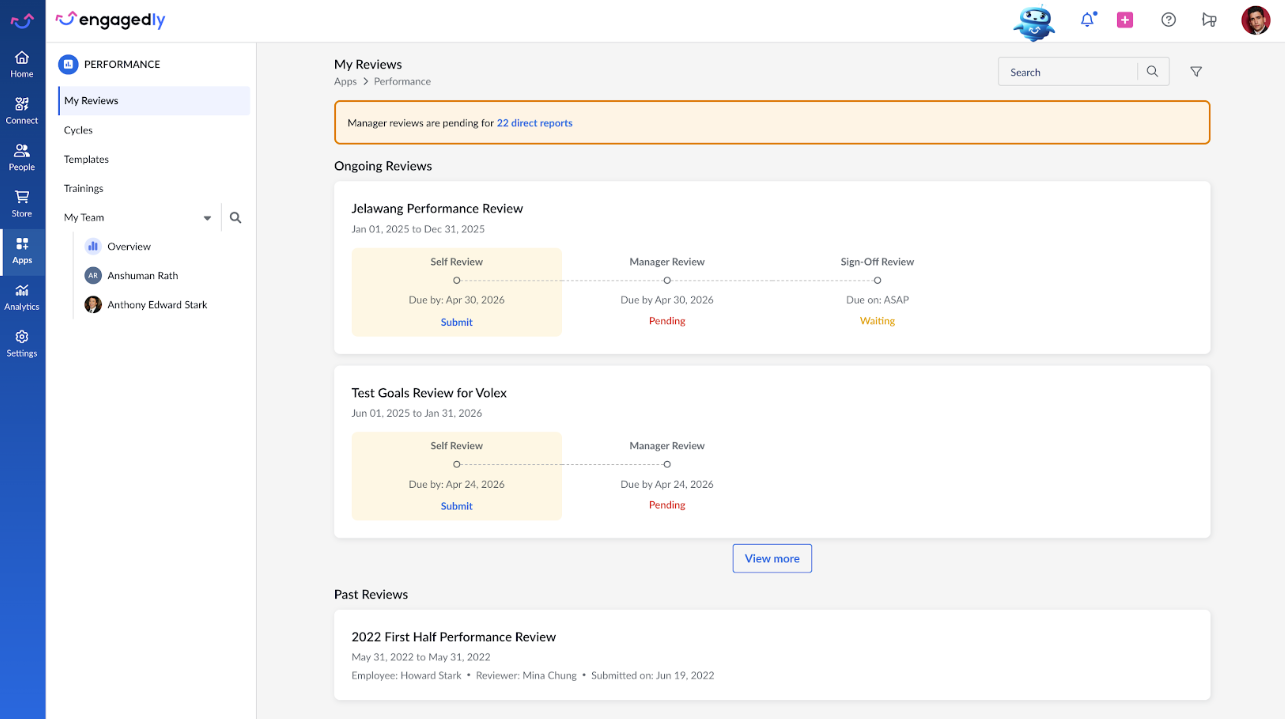Open the Apps grid icon
The width and height of the screenshot is (1285, 719).
click(x=22, y=244)
